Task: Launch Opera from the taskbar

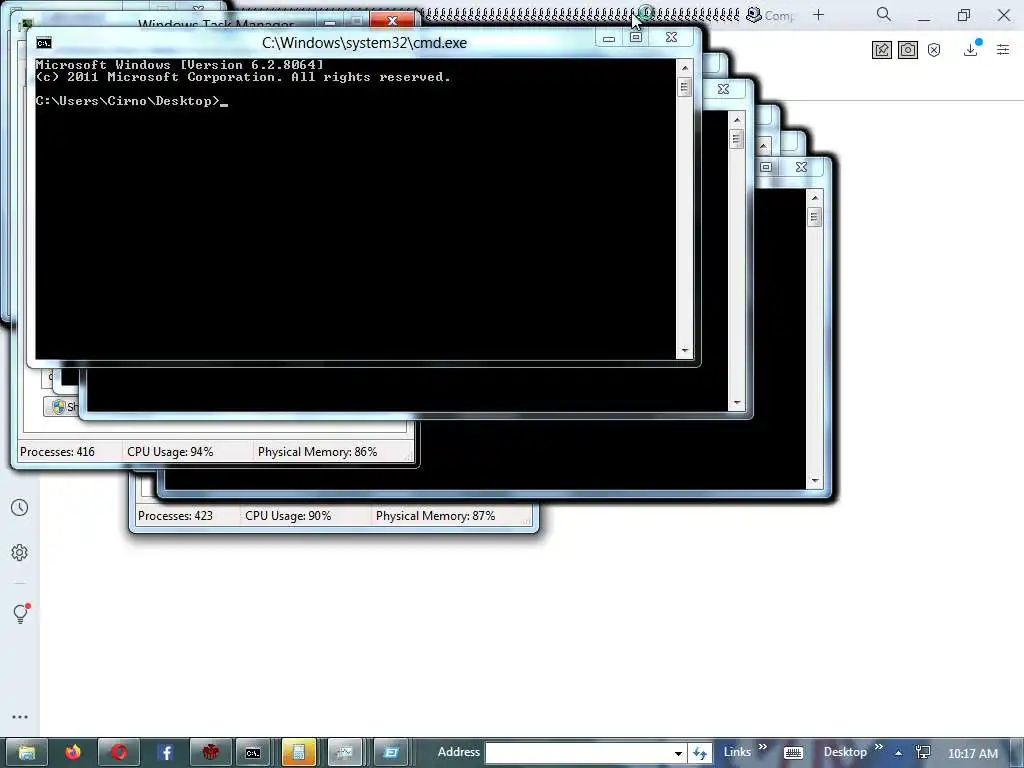Action: click(x=119, y=752)
